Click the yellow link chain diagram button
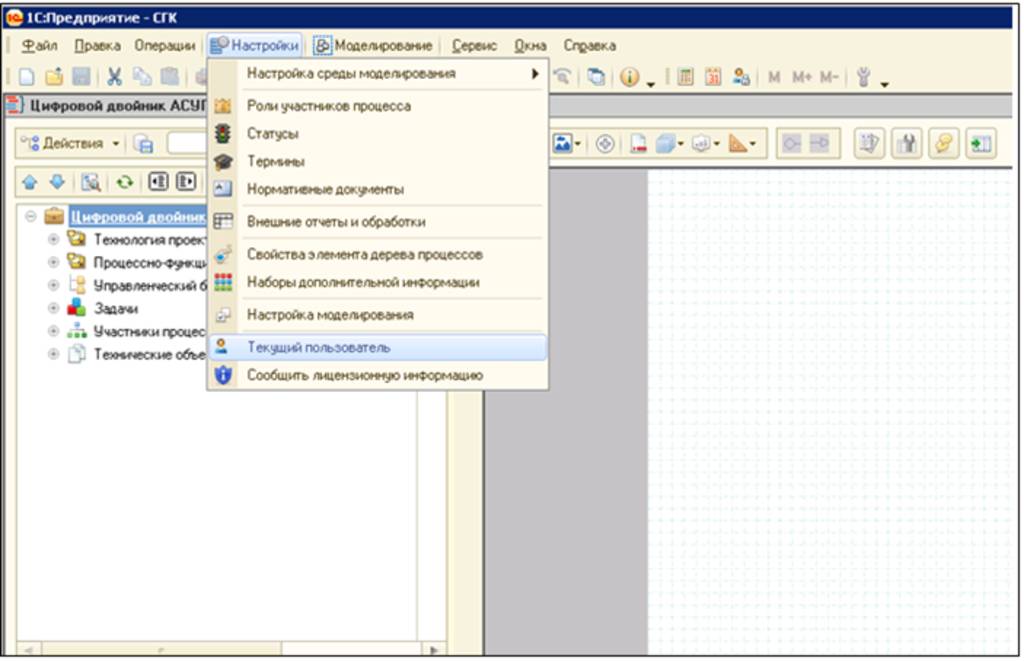Viewport: 1024px width, 661px height. (943, 144)
